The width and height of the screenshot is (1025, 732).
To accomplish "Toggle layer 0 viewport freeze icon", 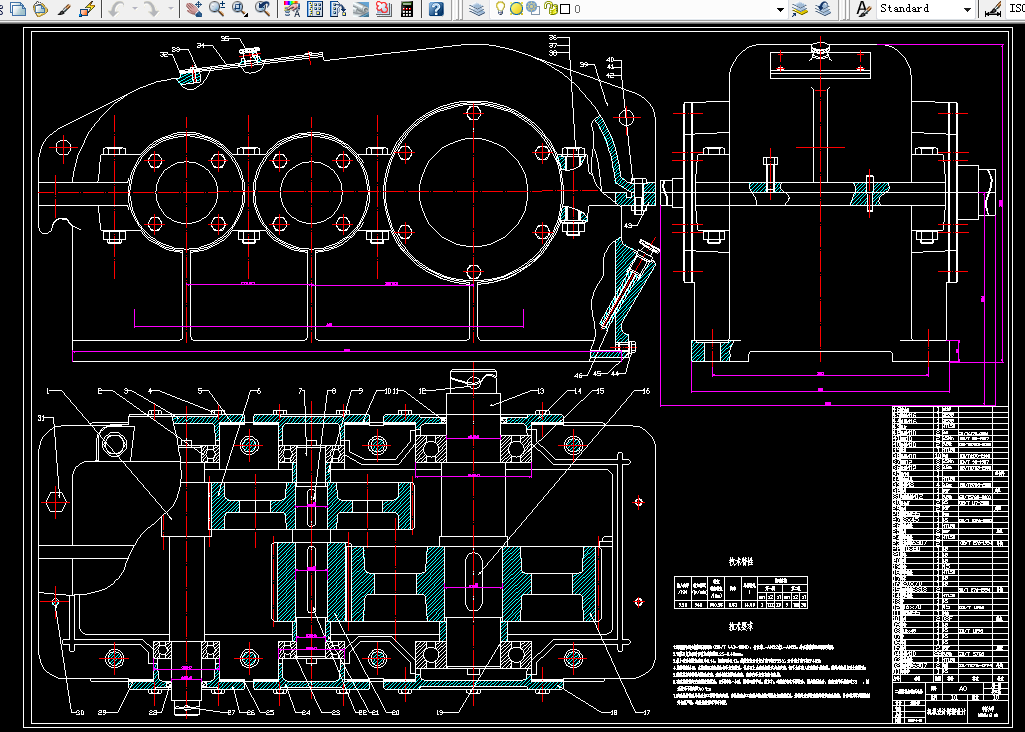I will [x=533, y=8].
